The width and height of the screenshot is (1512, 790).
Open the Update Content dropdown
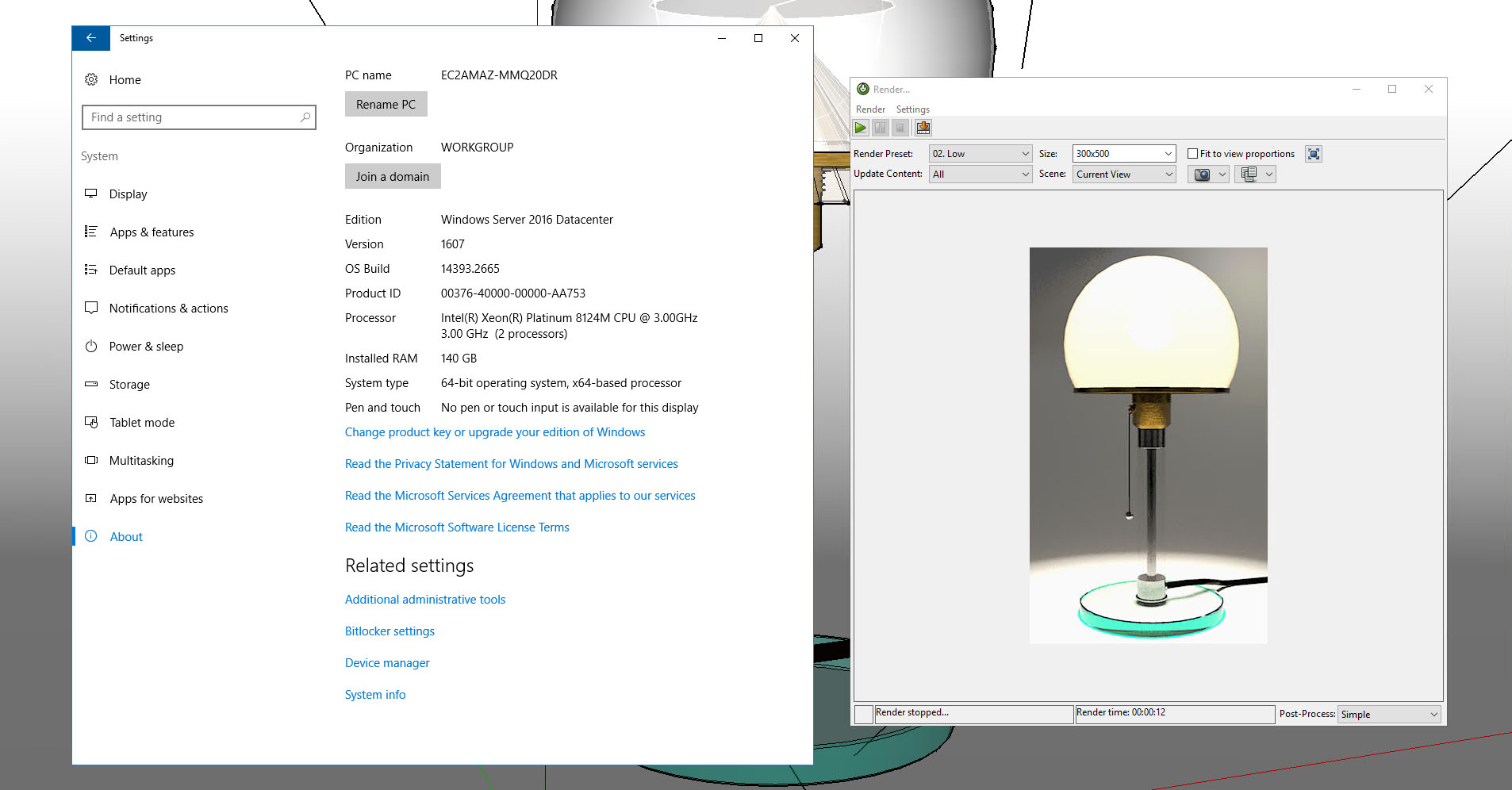coord(980,174)
